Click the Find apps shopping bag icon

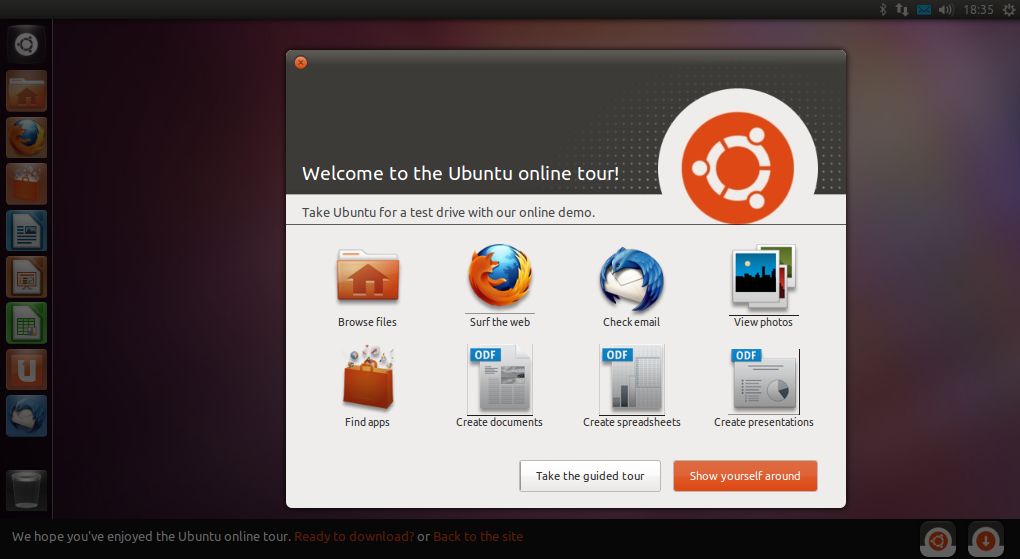[x=368, y=377]
